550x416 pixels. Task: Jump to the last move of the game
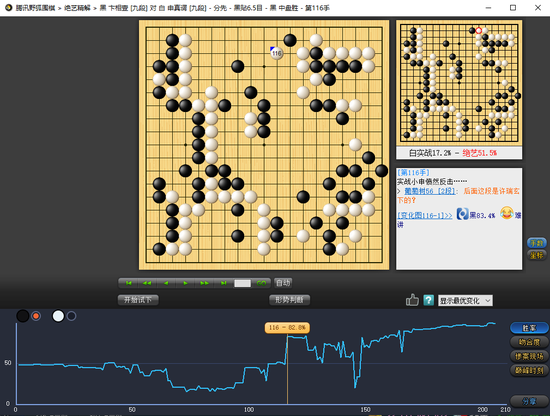click(223, 283)
